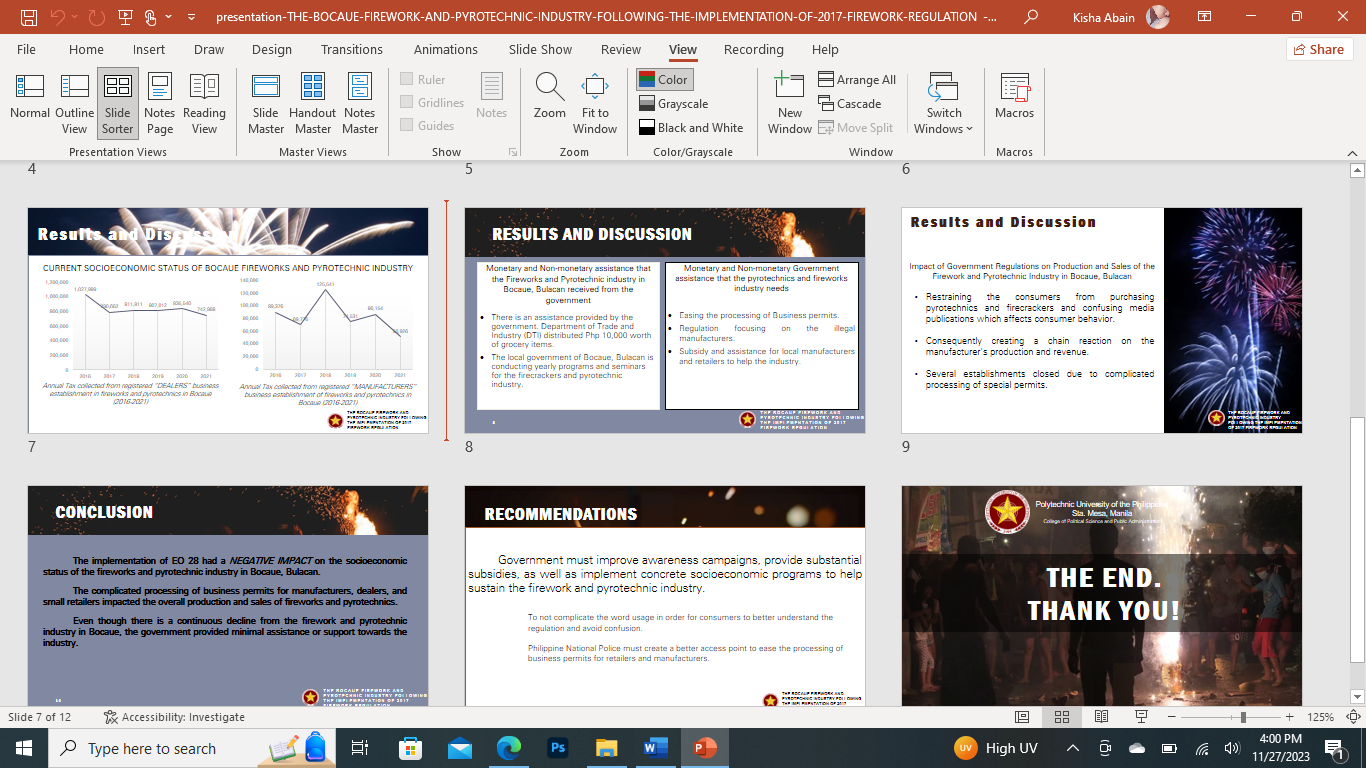Save the presentation using the Save icon
The height and width of the screenshot is (768, 1366).
pos(29,17)
